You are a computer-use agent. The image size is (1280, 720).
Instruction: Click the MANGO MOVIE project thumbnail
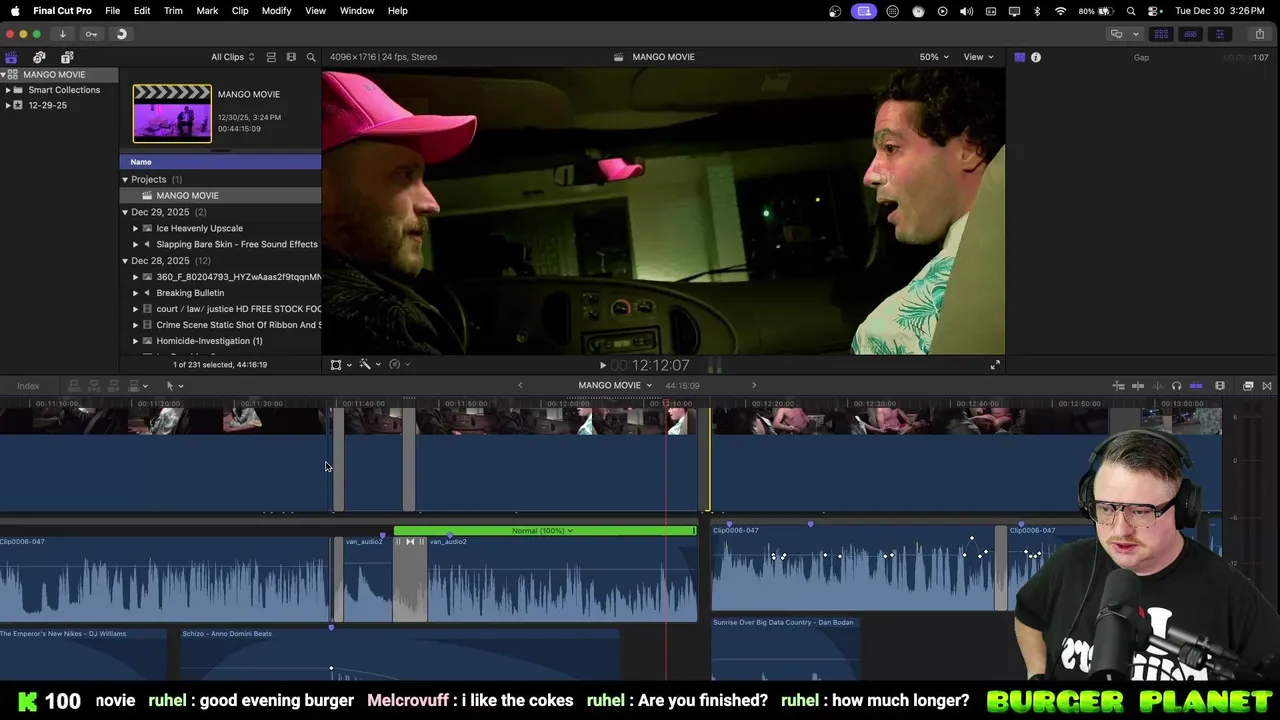click(172, 113)
